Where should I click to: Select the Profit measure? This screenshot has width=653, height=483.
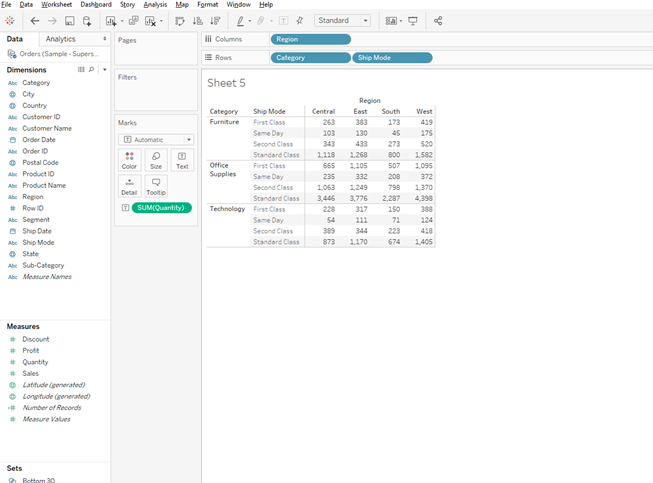click(31, 351)
